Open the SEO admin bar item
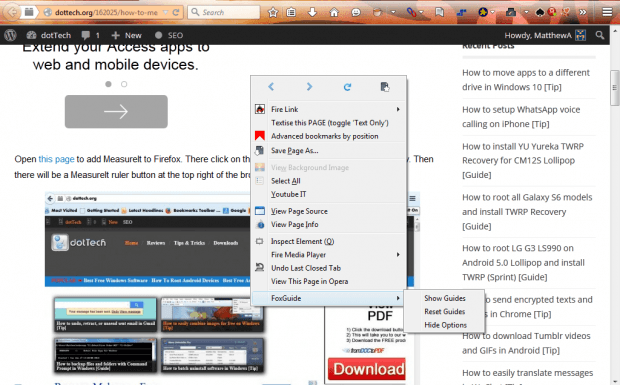Viewport: 620px width, 385px height. [x=169, y=35]
